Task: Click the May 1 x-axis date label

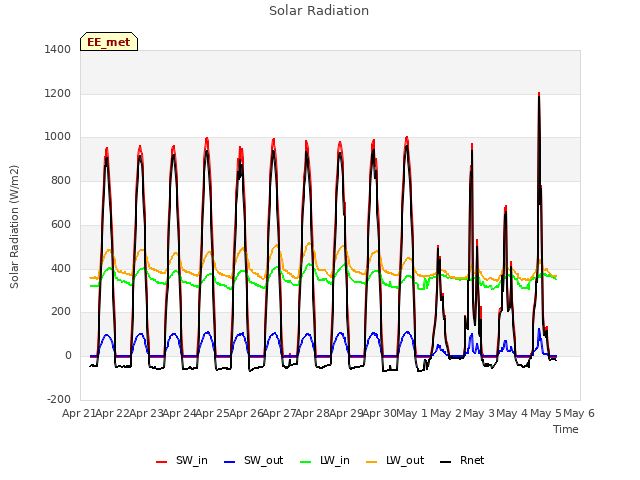Action: pyautogui.click(x=412, y=413)
